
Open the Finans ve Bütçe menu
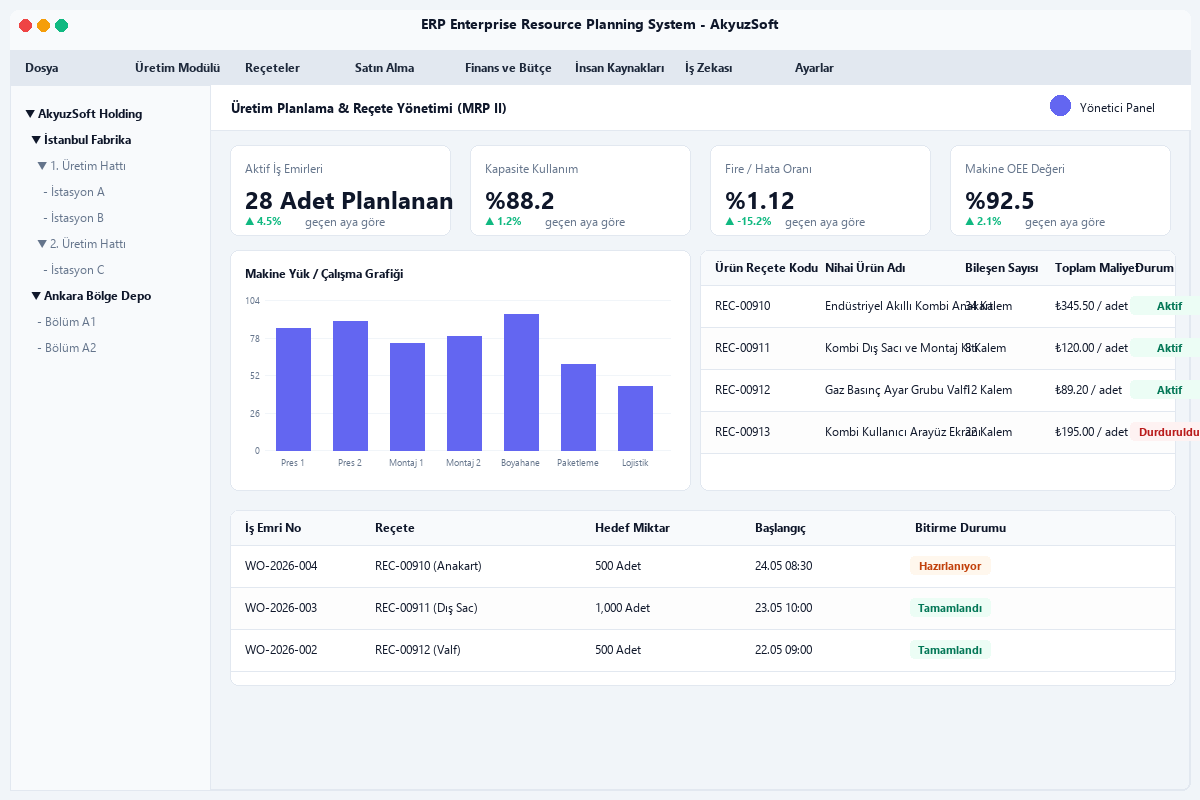(x=508, y=68)
